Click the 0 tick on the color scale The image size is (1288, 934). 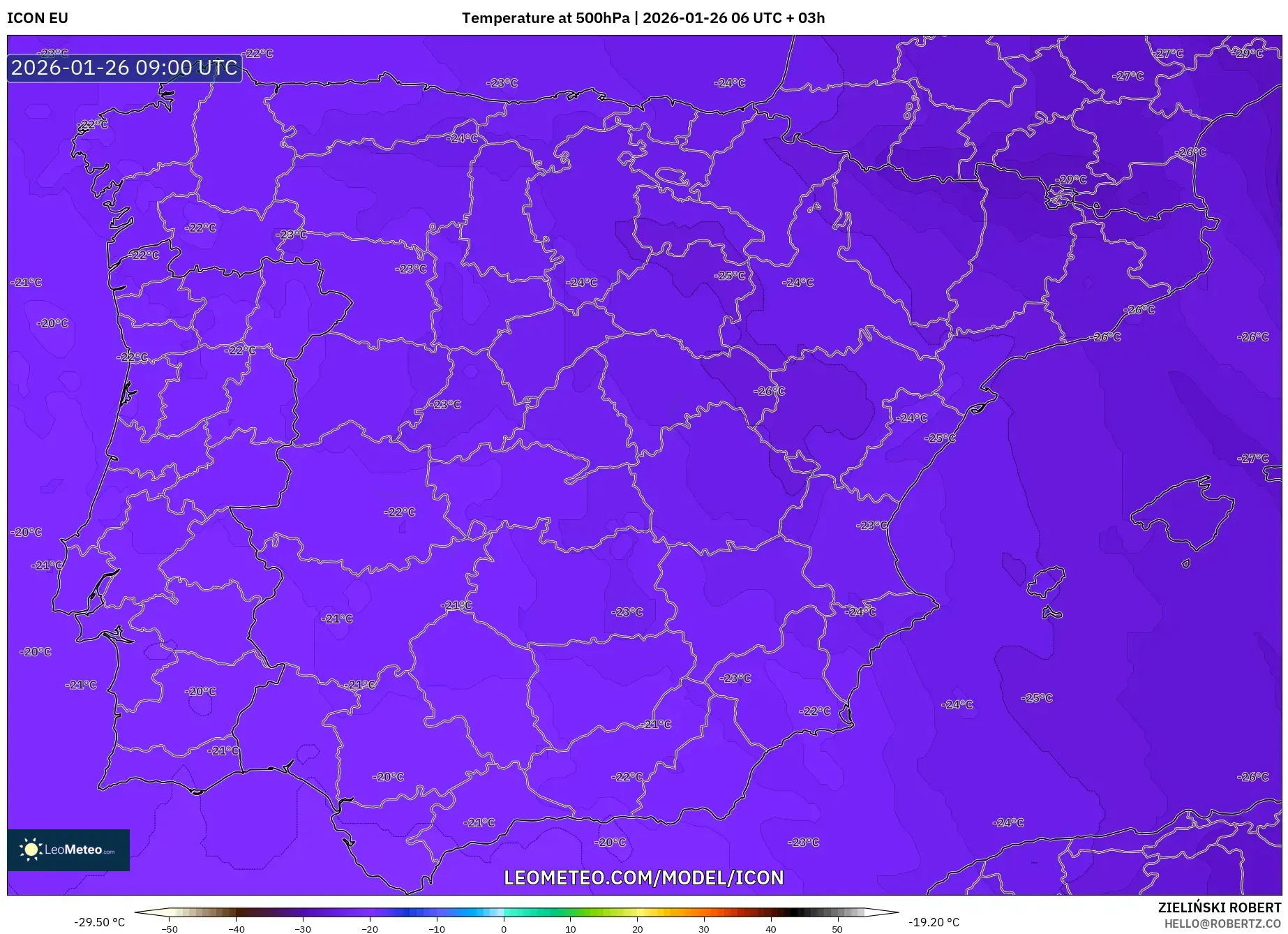pos(504,928)
